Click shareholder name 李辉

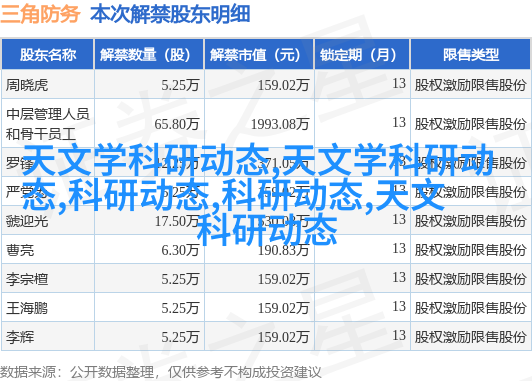click(20, 337)
